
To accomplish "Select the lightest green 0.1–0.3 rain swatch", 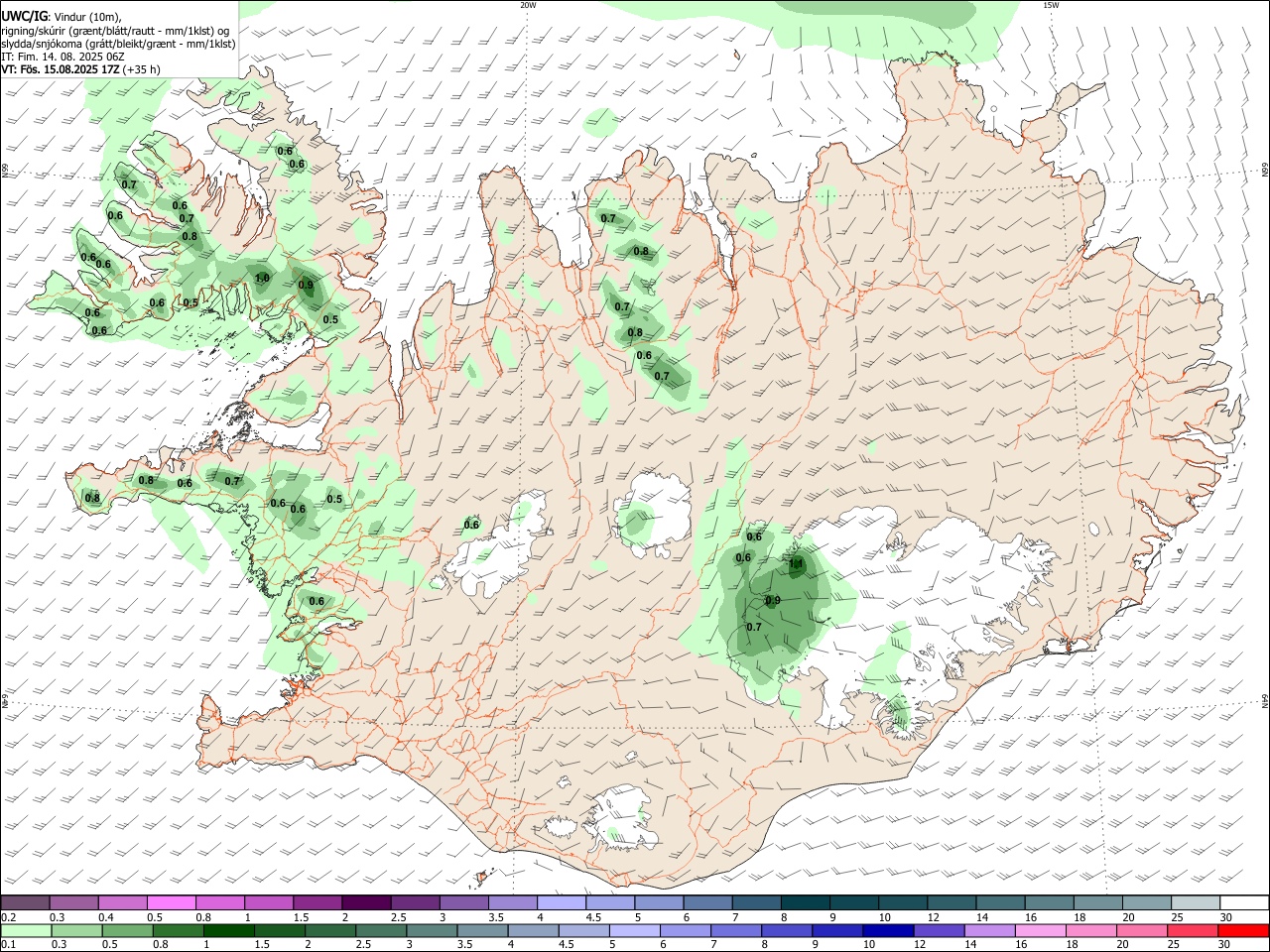I will 26,931.
